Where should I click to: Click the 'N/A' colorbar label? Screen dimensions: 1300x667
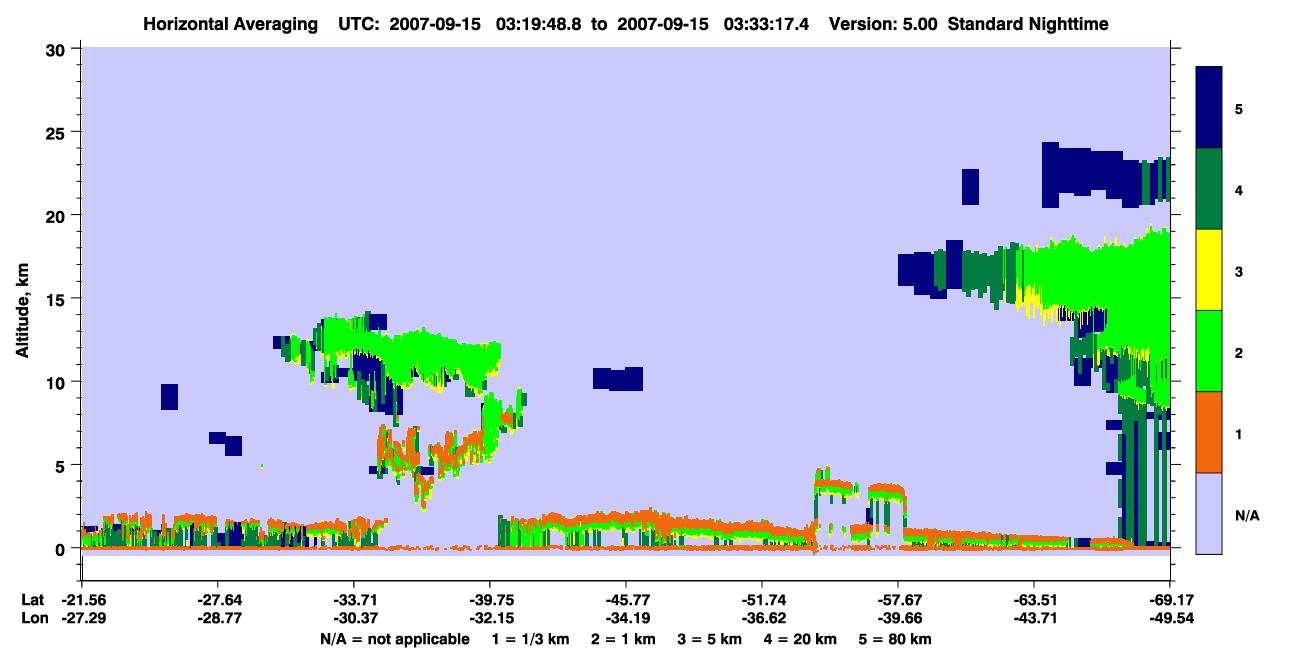click(x=1246, y=515)
